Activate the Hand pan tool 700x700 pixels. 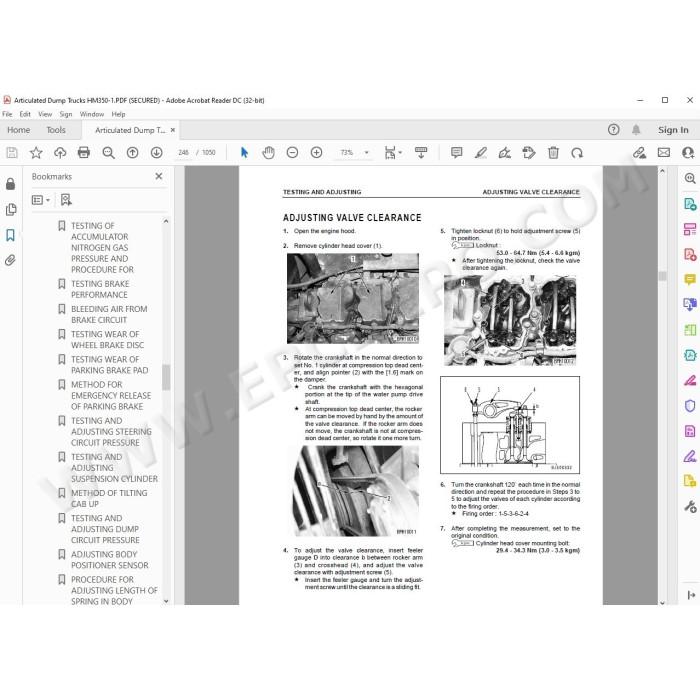[x=268, y=153]
